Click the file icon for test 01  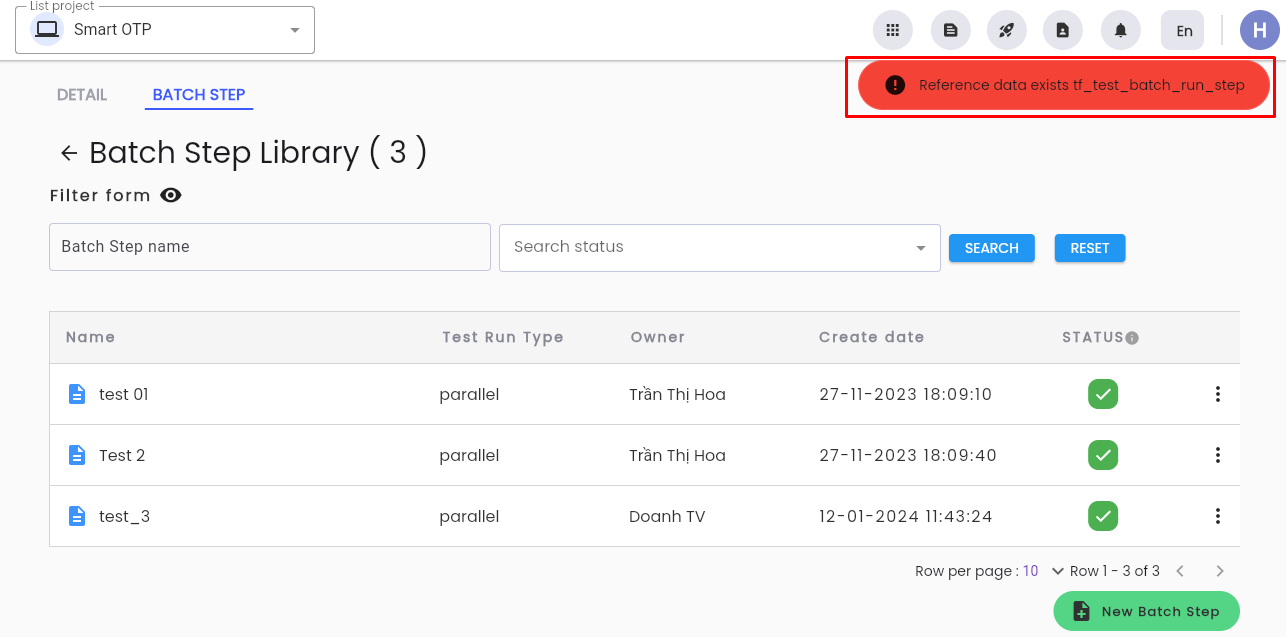click(x=77, y=394)
